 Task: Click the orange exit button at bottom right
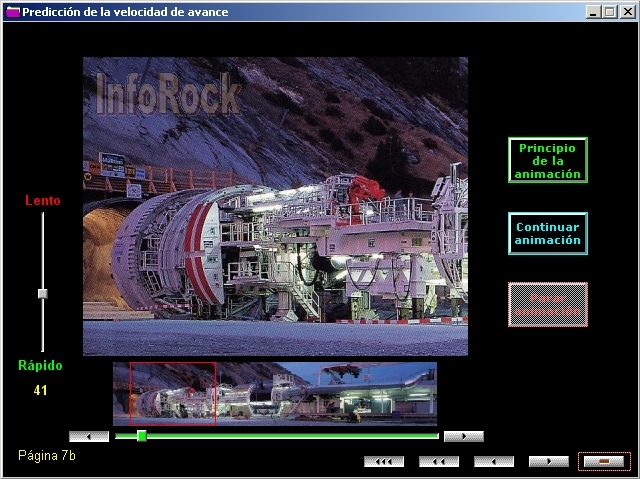(603, 461)
